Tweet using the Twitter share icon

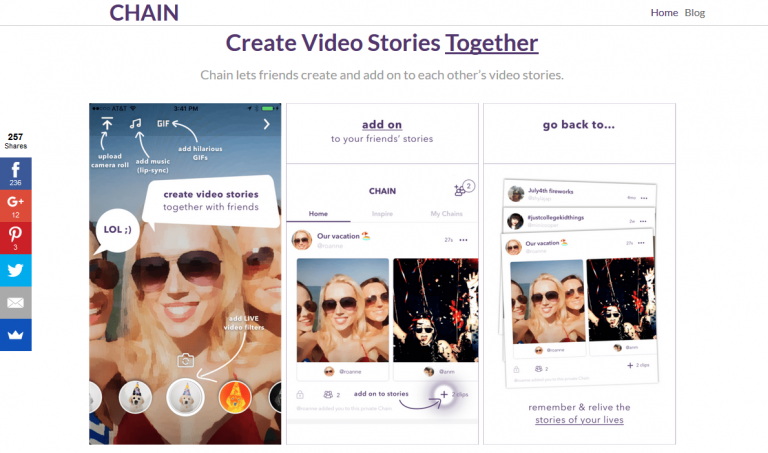pos(16,270)
